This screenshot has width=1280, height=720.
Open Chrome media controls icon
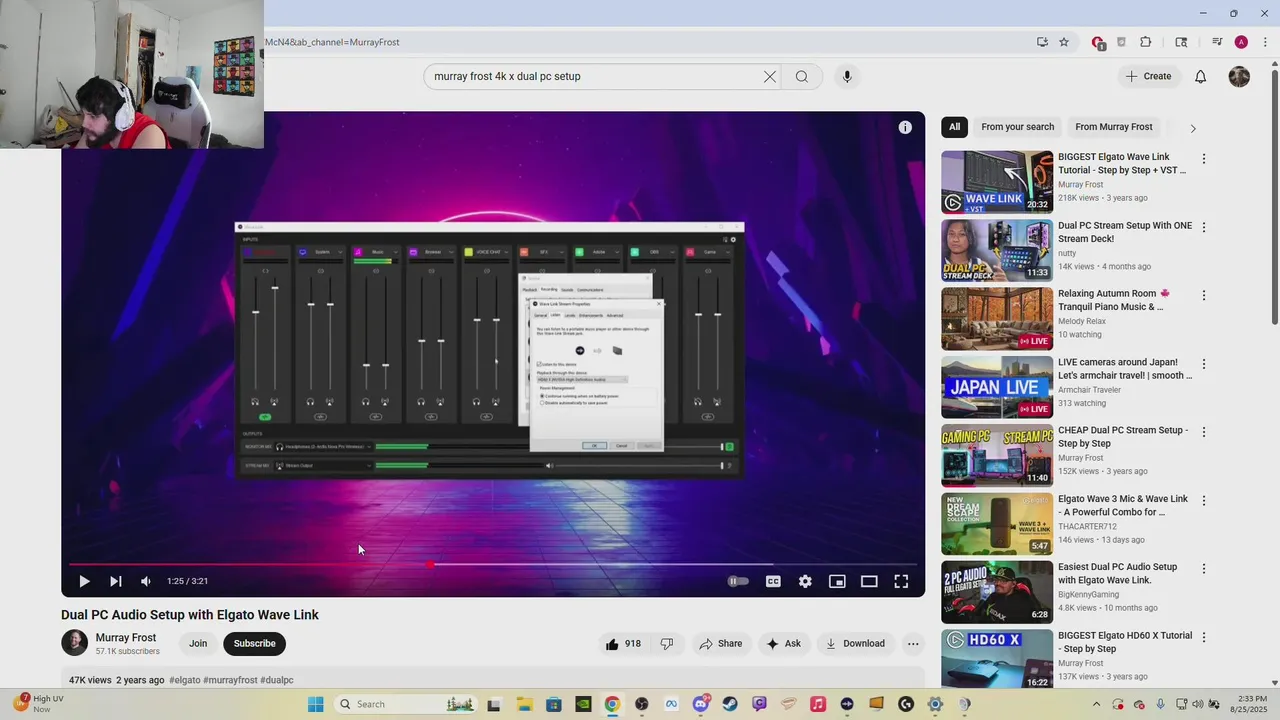[1217, 42]
